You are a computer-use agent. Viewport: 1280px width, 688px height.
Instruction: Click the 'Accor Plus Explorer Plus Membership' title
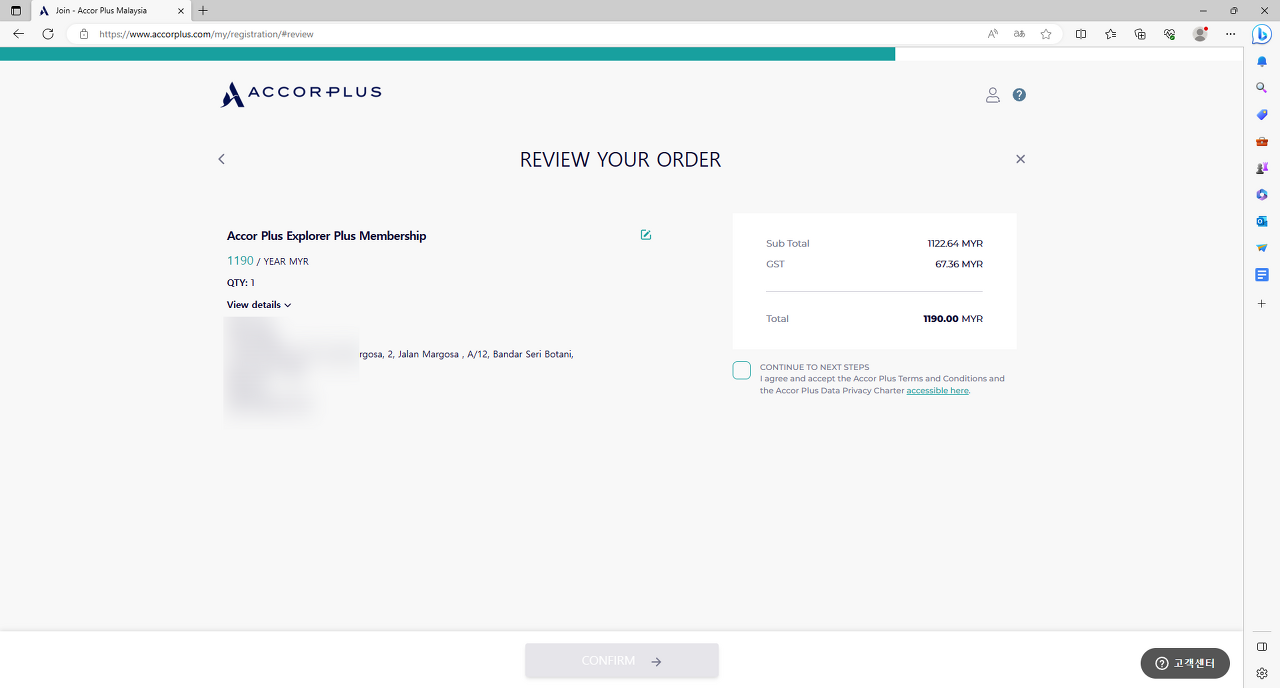tap(327, 236)
